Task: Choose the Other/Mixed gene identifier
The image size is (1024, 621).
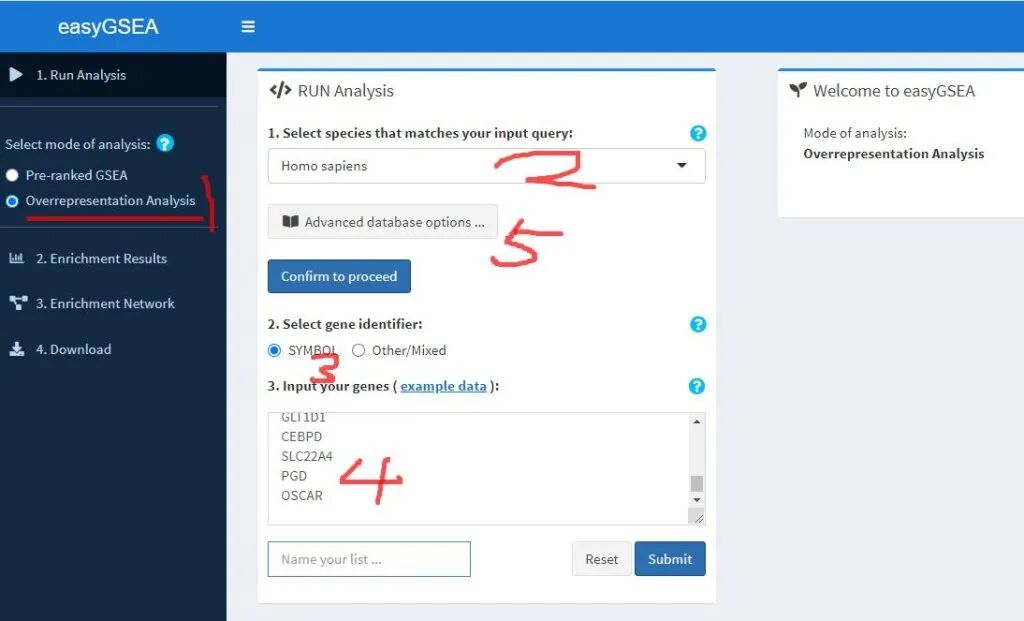Action: [x=358, y=351]
